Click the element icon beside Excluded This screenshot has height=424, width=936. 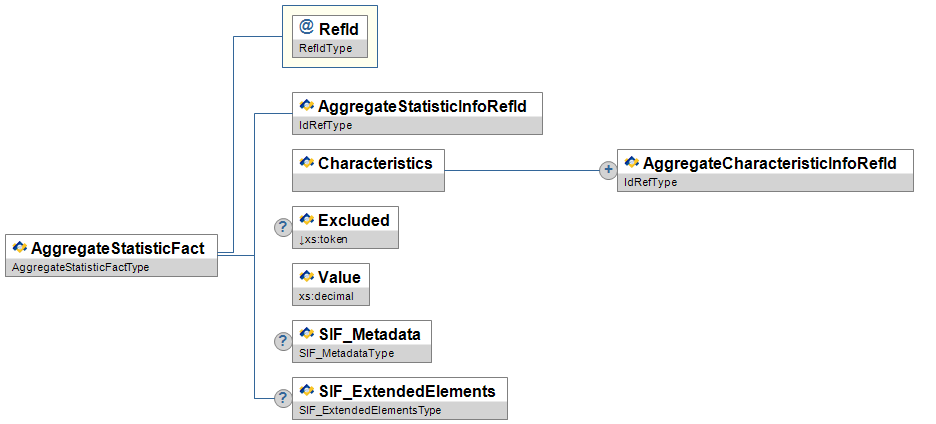click(306, 219)
